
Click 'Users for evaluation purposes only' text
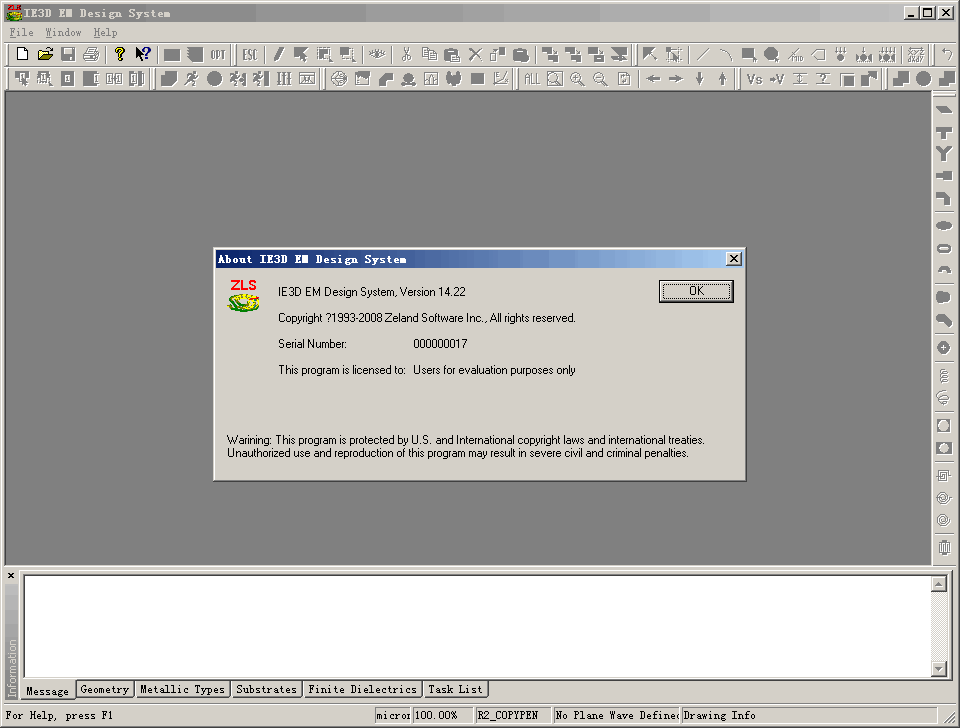(x=494, y=370)
